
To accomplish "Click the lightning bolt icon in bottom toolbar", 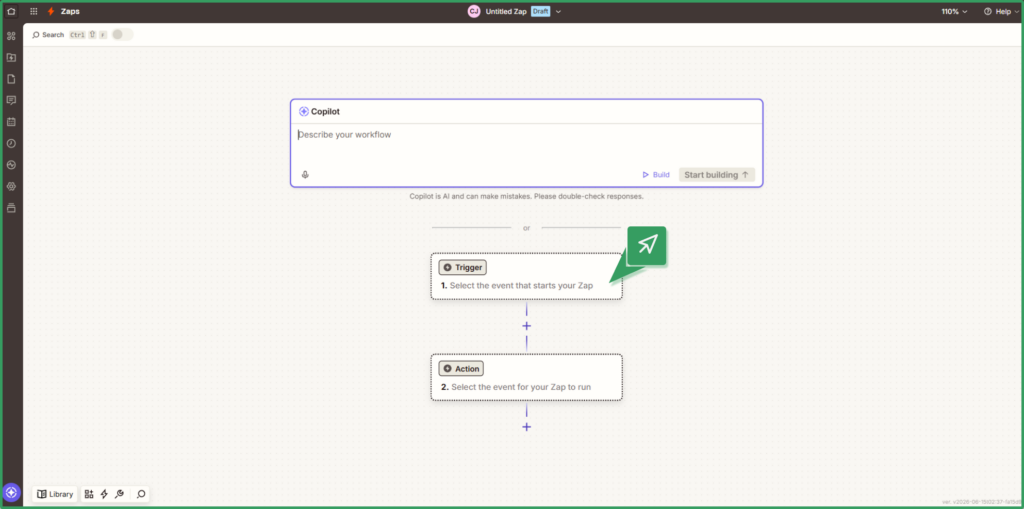I will tap(104, 494).
